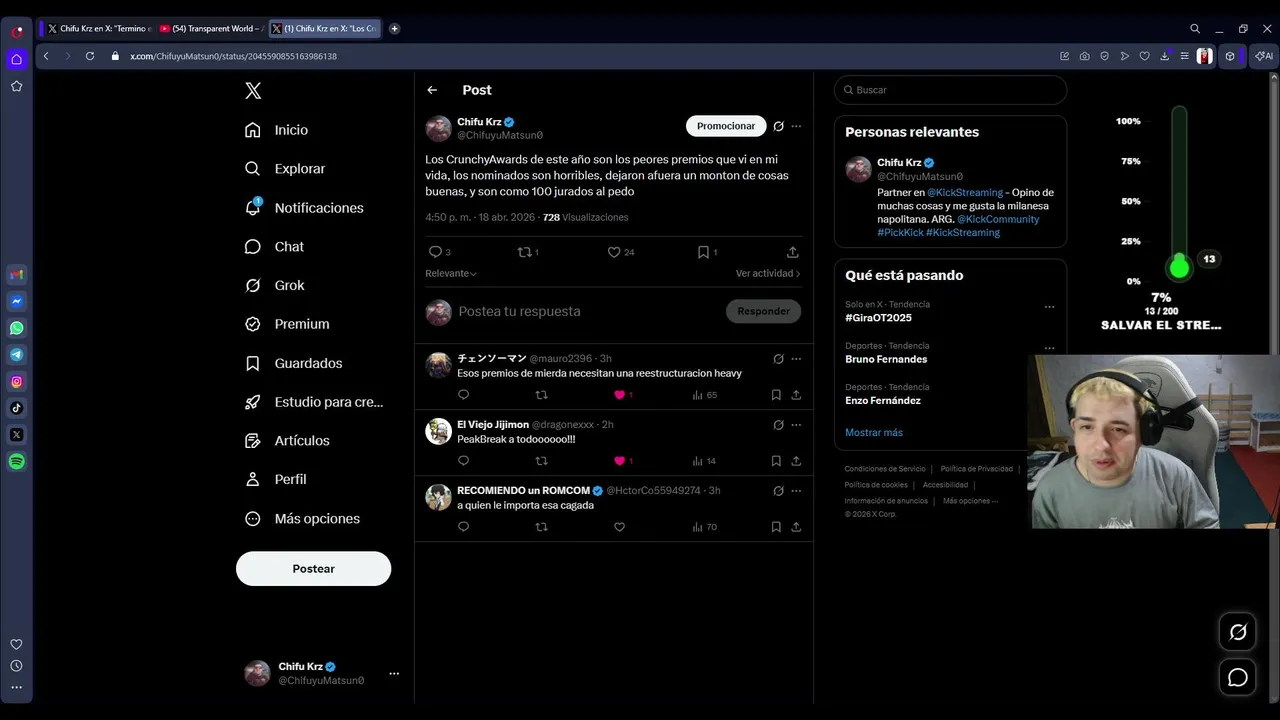This screenshot has width=1280, height=720.
Task: Open Explorar in the sidebar
Action: [x=285, y=169]
